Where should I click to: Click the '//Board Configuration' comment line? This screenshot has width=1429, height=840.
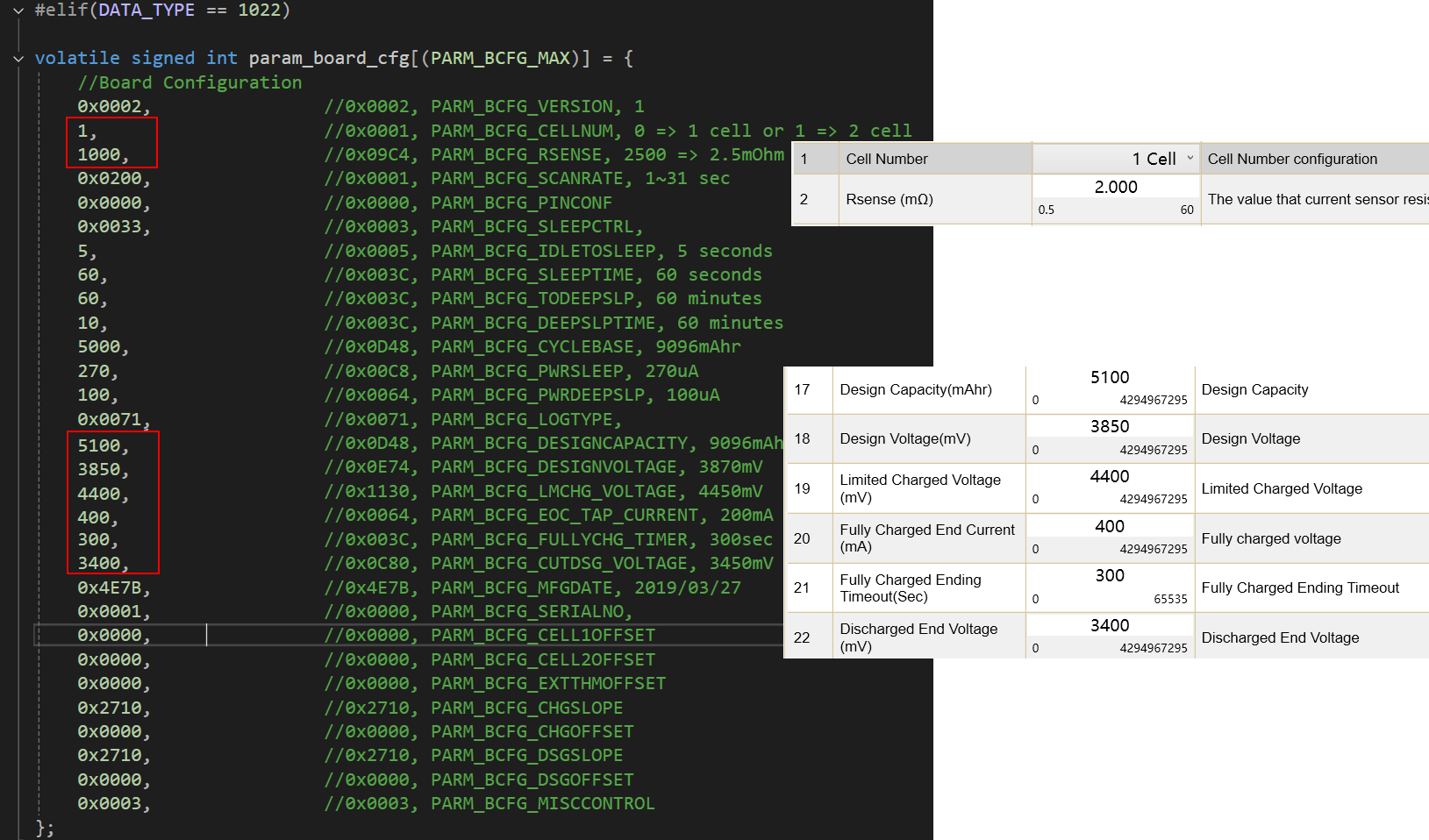click(189, 82)
